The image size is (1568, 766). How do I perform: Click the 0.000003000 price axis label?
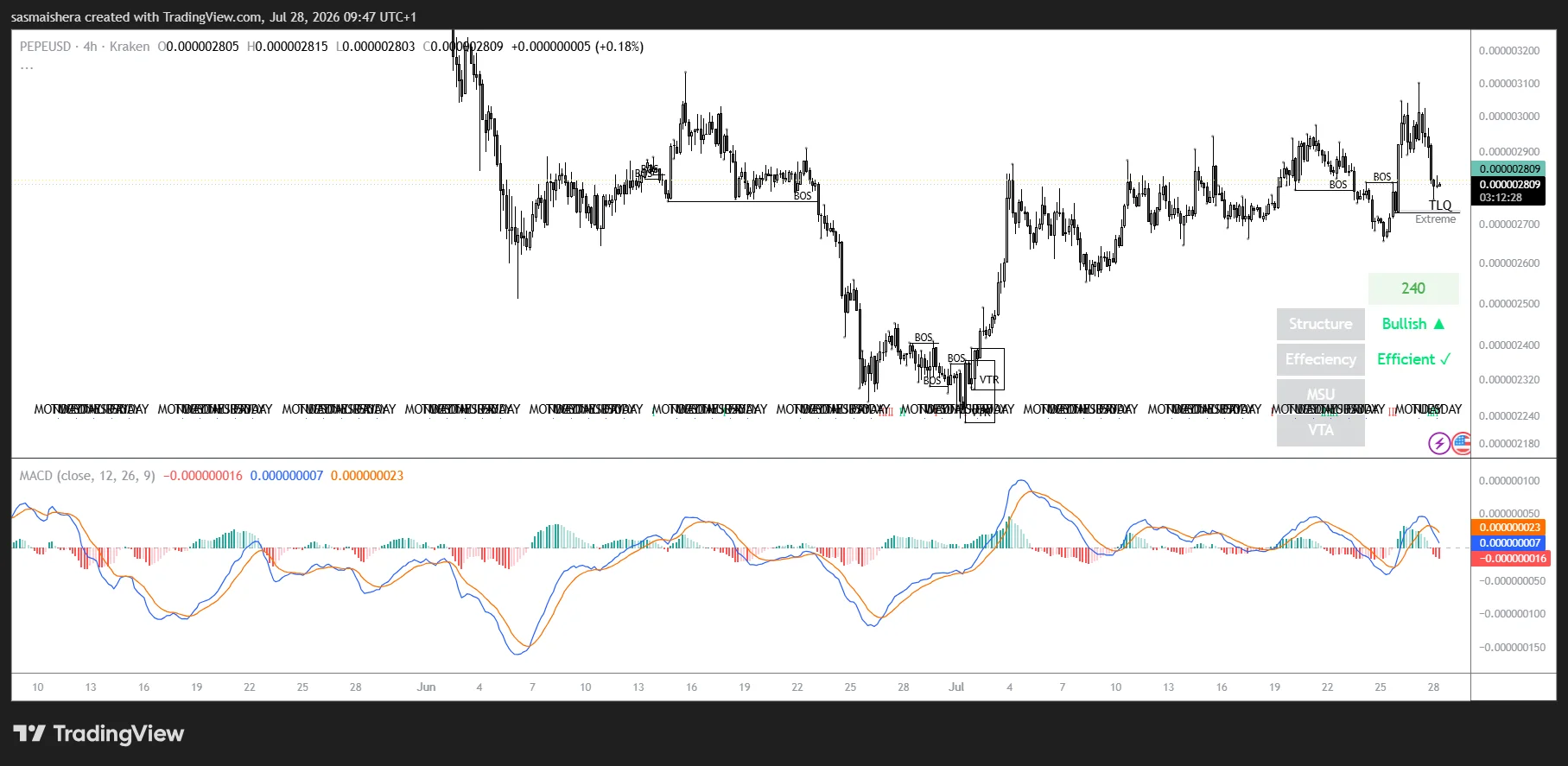(1509, 117)
